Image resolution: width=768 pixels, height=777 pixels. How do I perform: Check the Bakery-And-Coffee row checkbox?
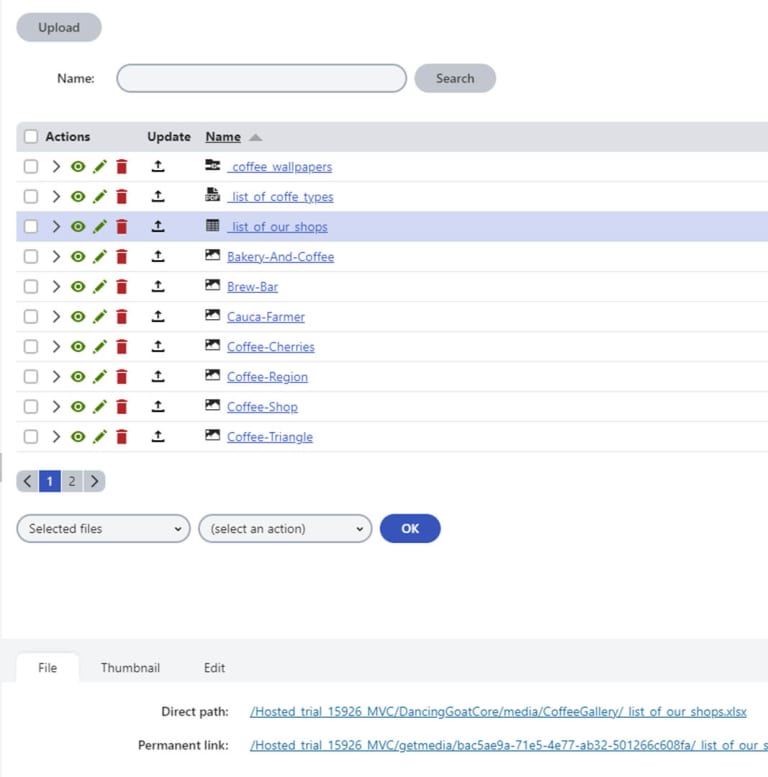[31, 257]
